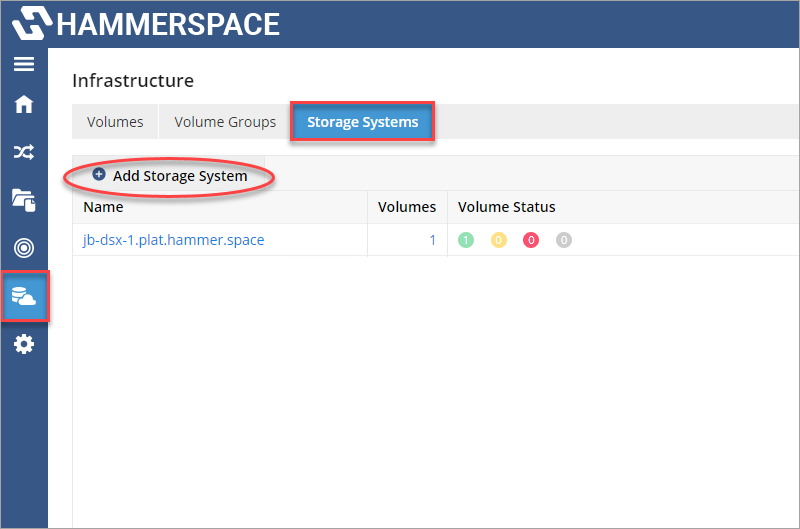This screenshot has height=529, width=800.
Task: Go to the Home icon in sidebar
Action: click(23, 104)
